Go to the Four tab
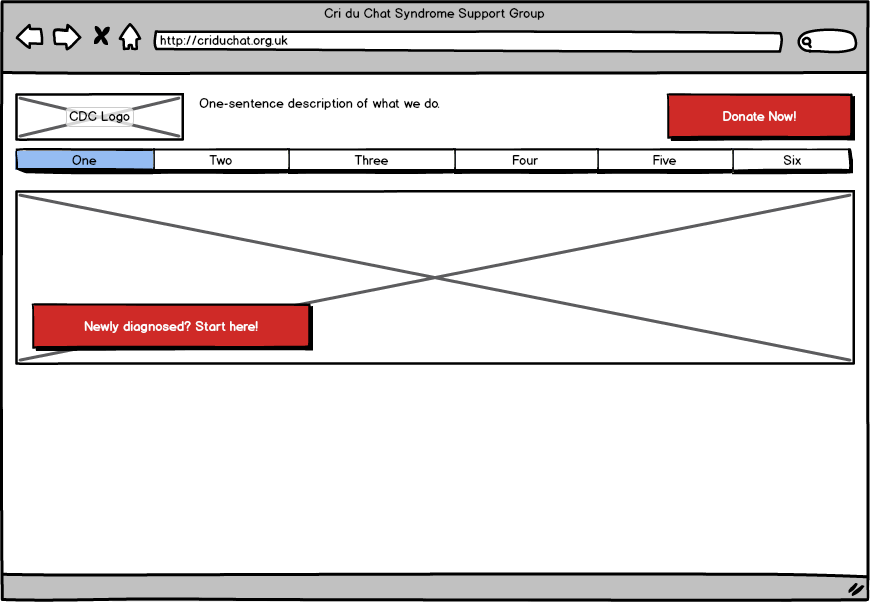870x602 pixels. pyautogui.click(x=525, y=160)
